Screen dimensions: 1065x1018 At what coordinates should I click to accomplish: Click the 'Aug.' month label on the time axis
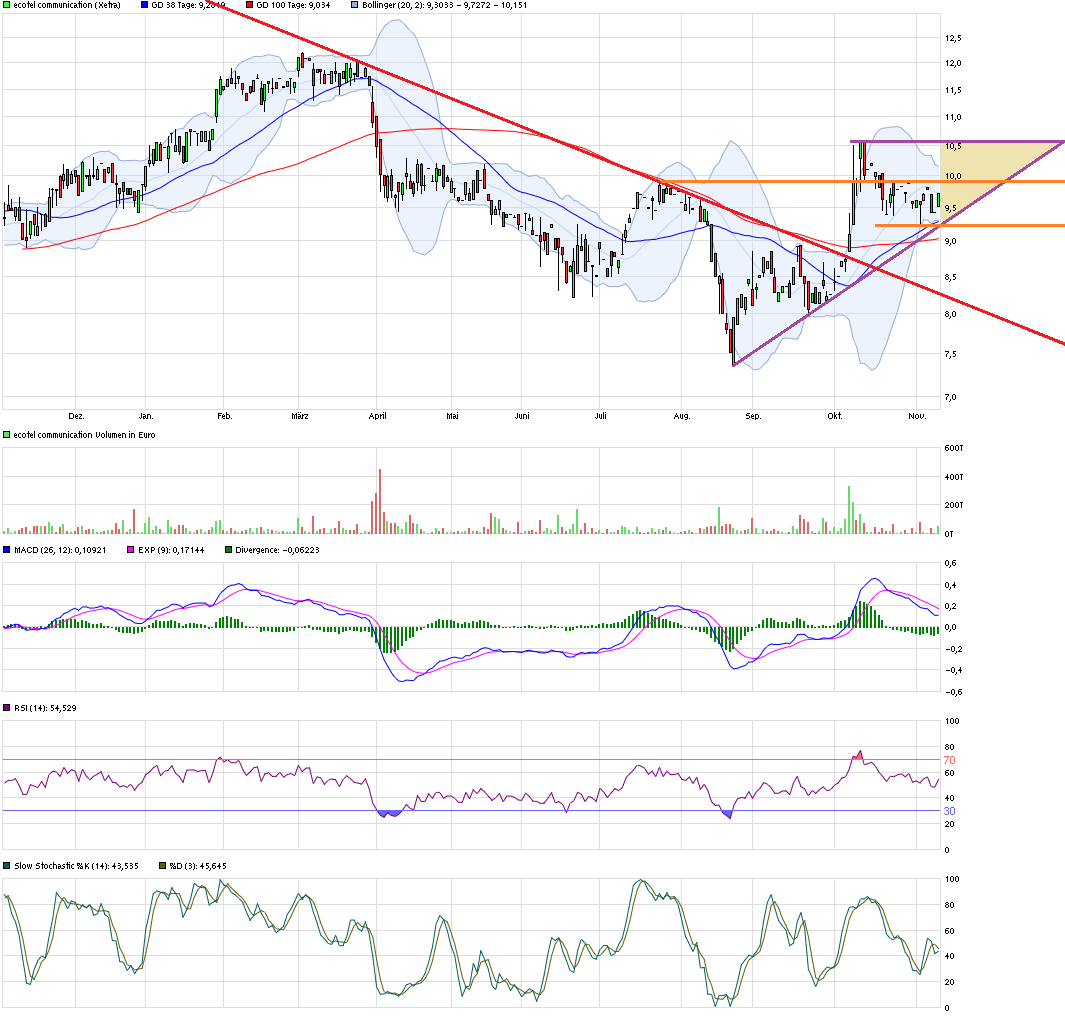click(x=682, y=416)
